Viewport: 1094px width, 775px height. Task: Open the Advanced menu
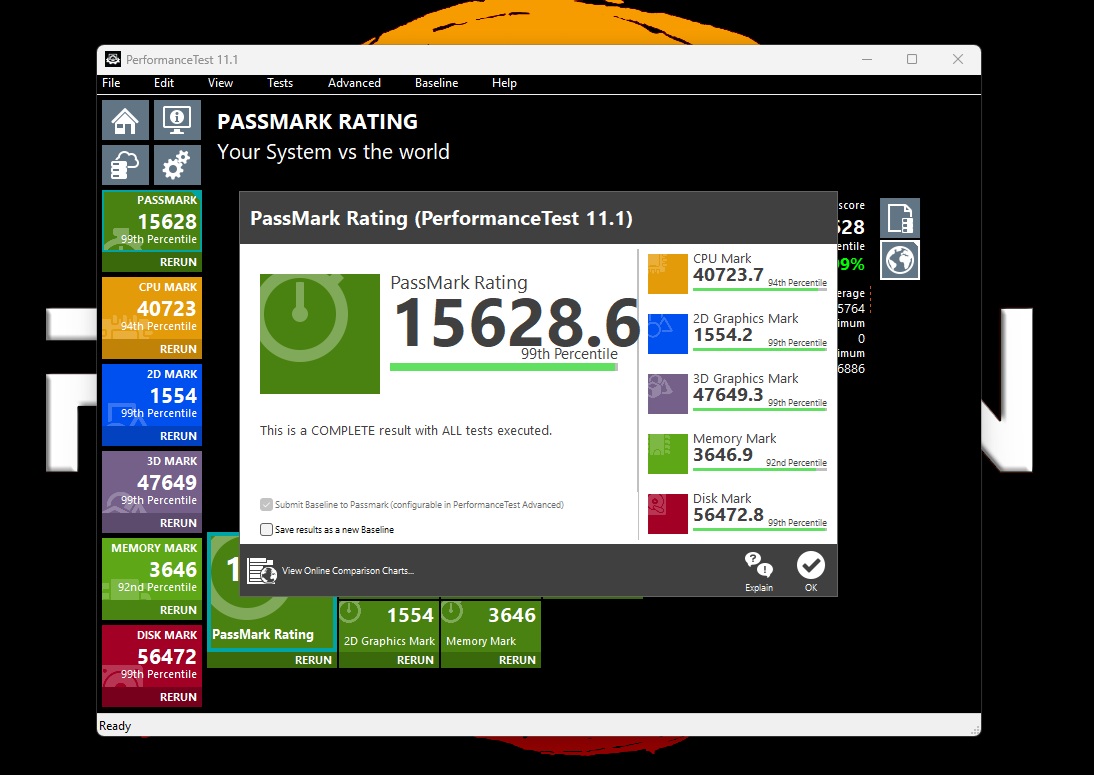(x=354, y=83)
